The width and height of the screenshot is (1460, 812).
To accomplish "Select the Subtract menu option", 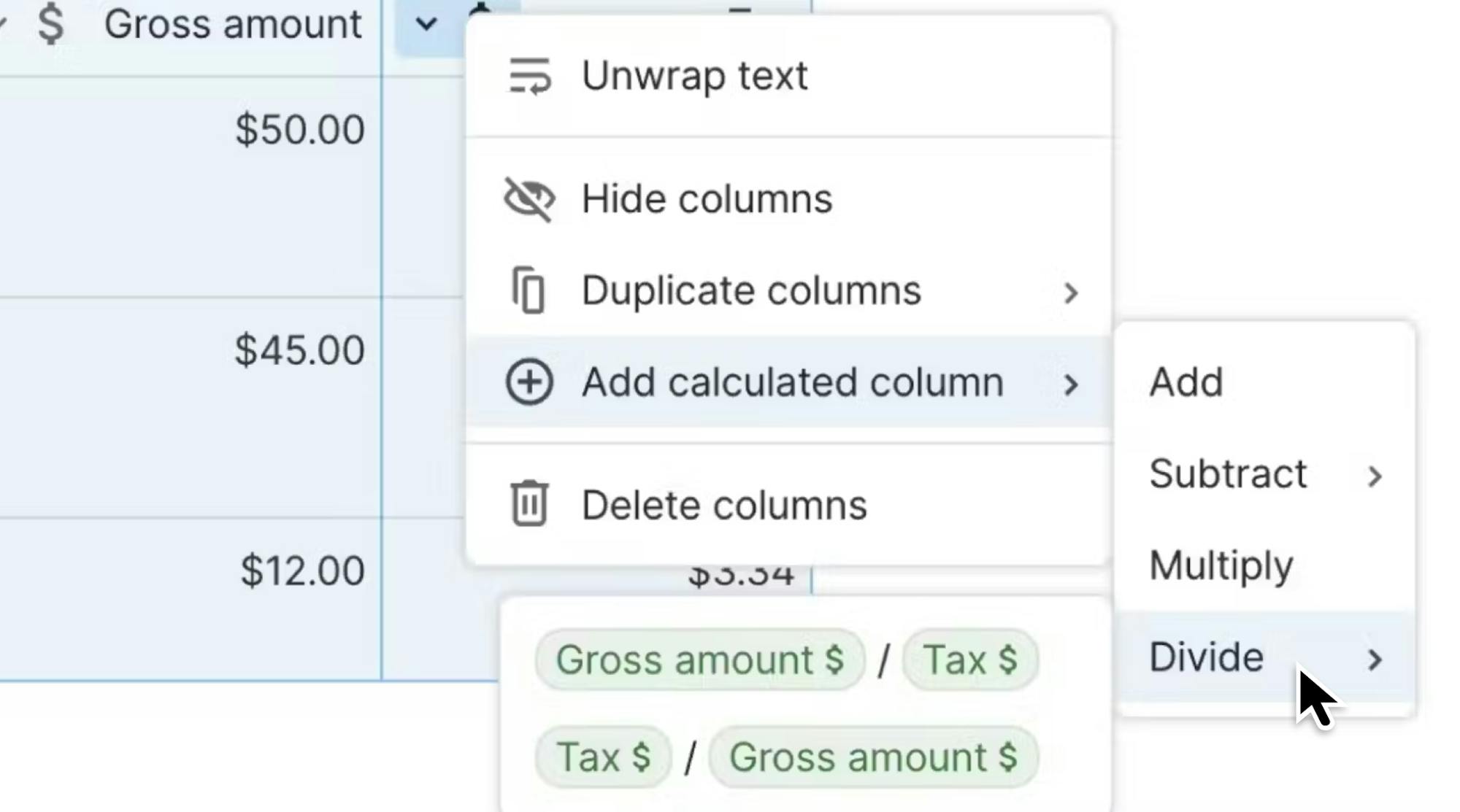I will [1228, 473].
